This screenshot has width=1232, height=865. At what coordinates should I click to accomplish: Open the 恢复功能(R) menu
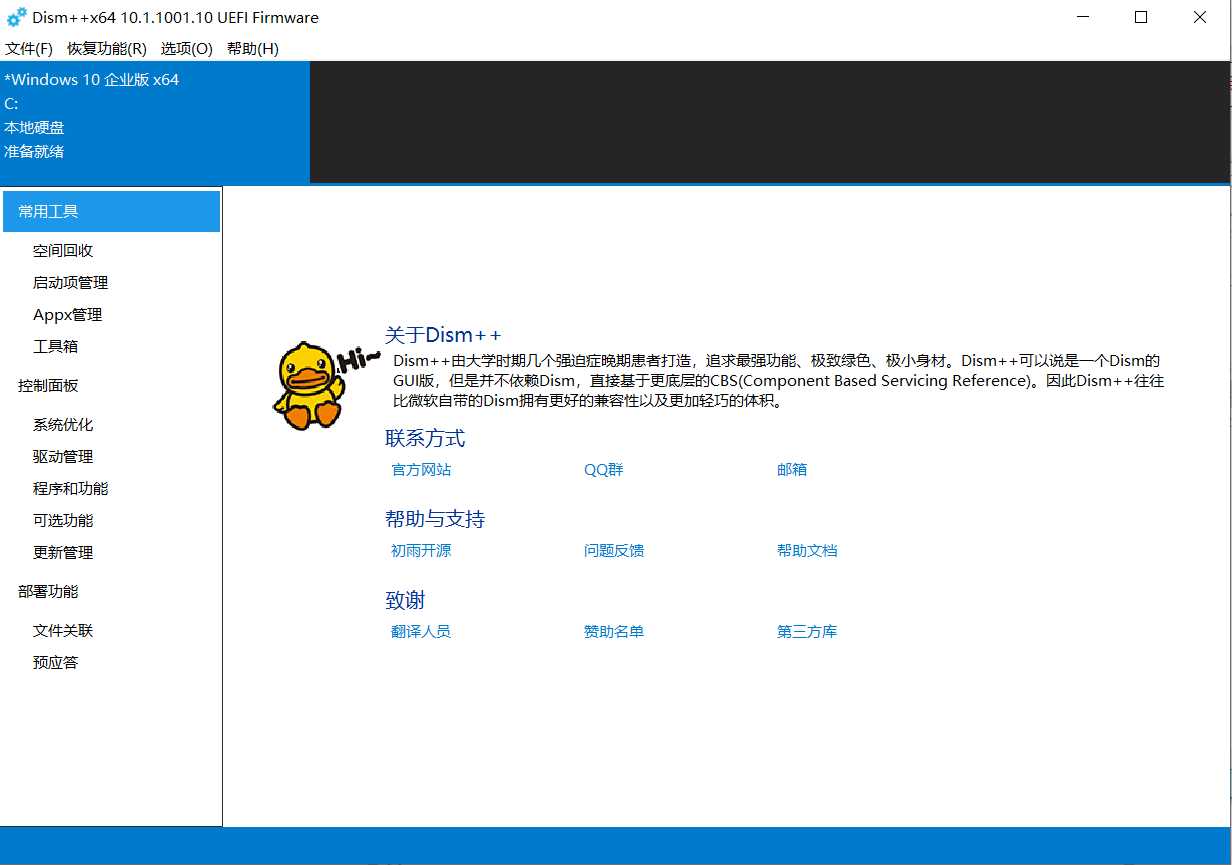(x=106, y=48)
